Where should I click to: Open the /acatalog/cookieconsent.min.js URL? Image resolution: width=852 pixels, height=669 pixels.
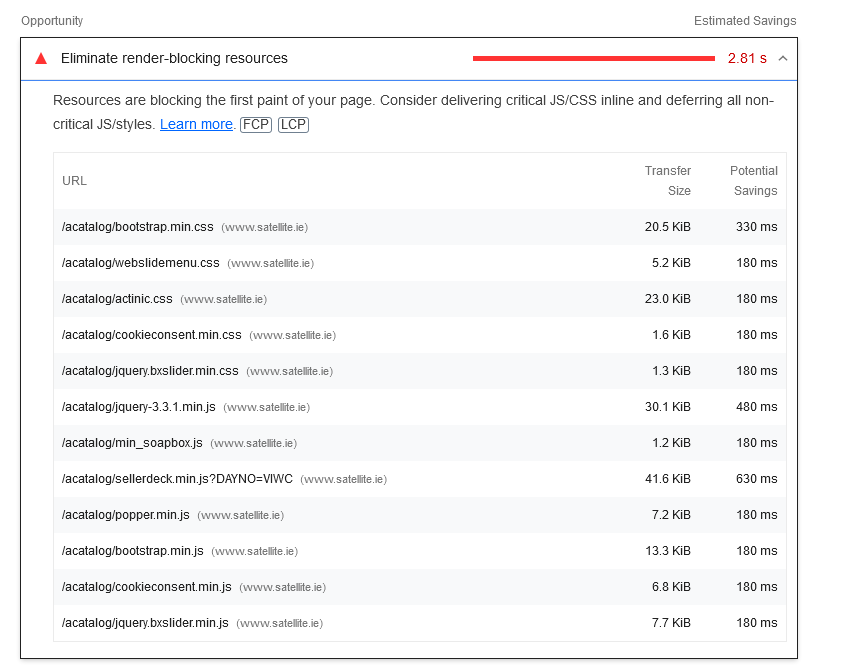coord(147,587)
